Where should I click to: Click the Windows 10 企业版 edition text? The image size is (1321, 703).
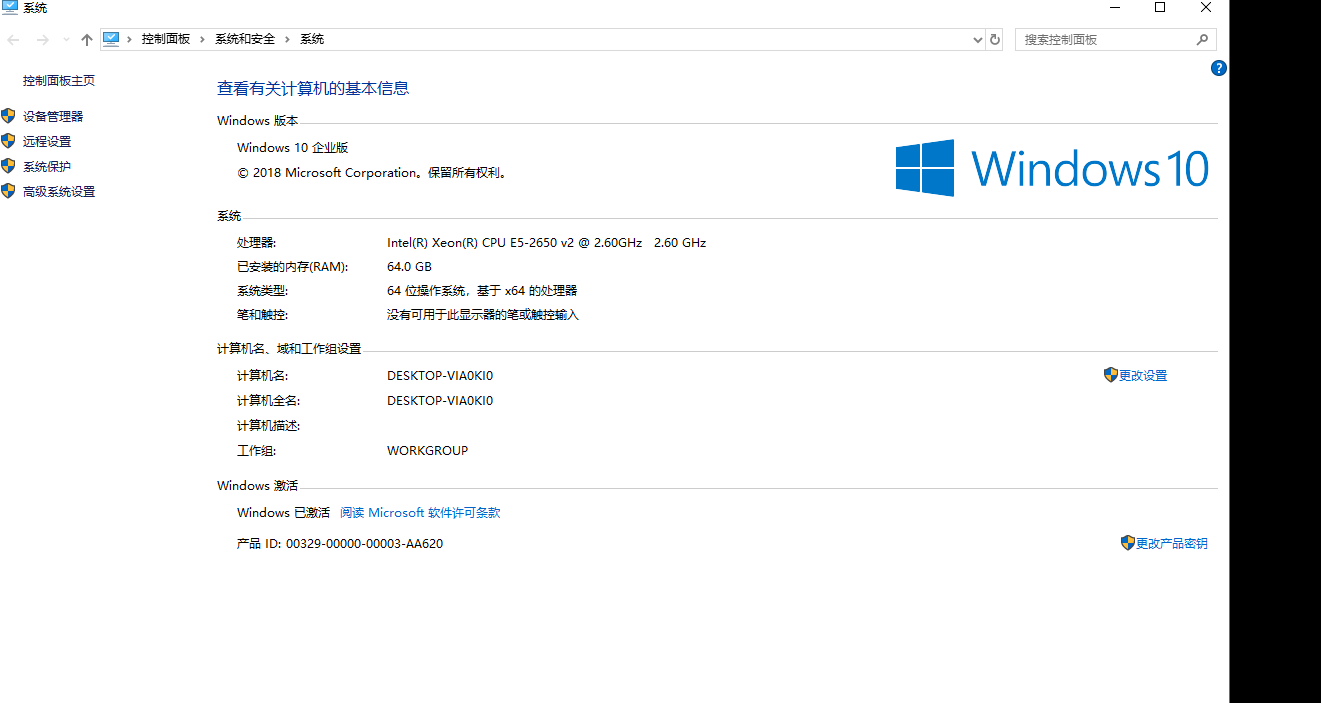[292, 148]
